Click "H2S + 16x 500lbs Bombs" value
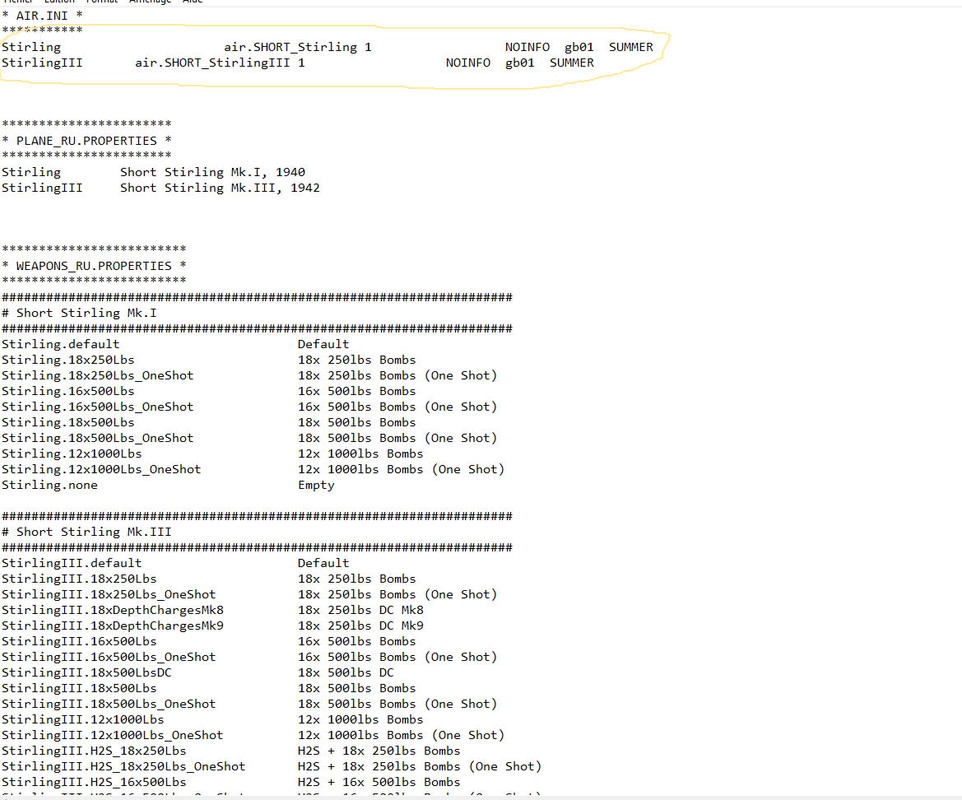This screenshot has width=962, height=800. [379, 782]
